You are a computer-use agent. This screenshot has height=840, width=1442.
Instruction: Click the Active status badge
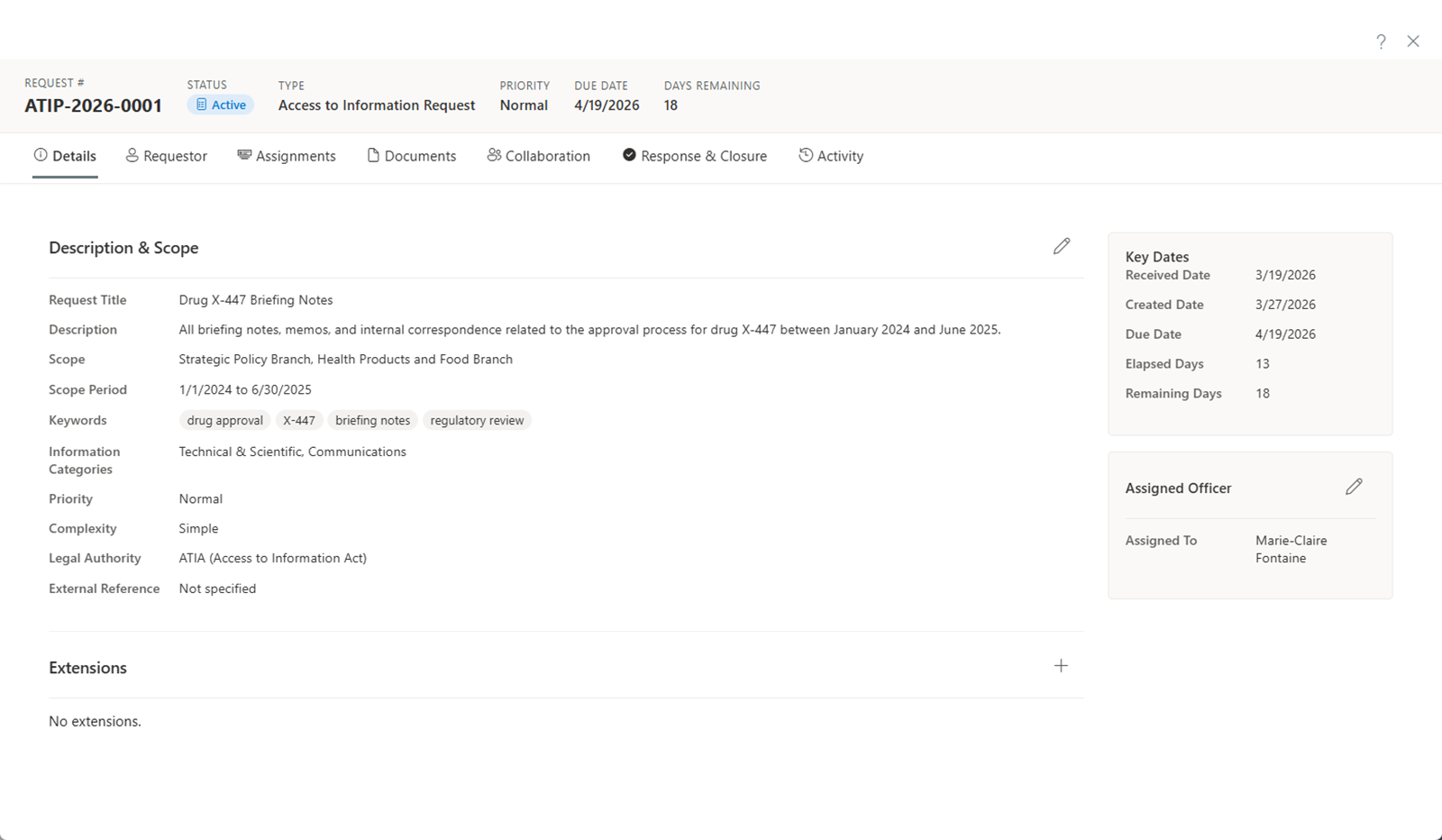[x=221, y=105]
